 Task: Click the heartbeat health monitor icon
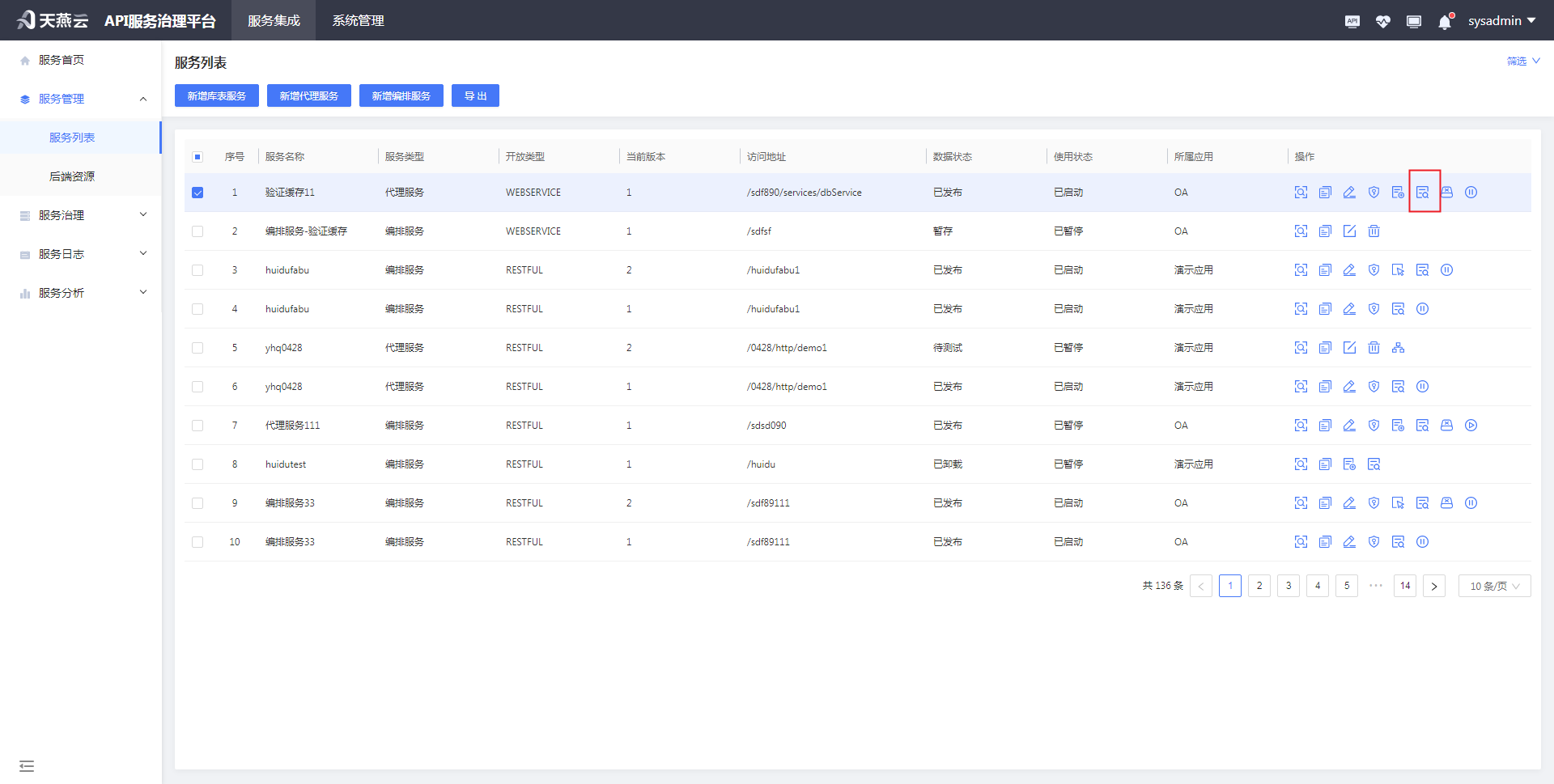click(x=1382, y=22)
